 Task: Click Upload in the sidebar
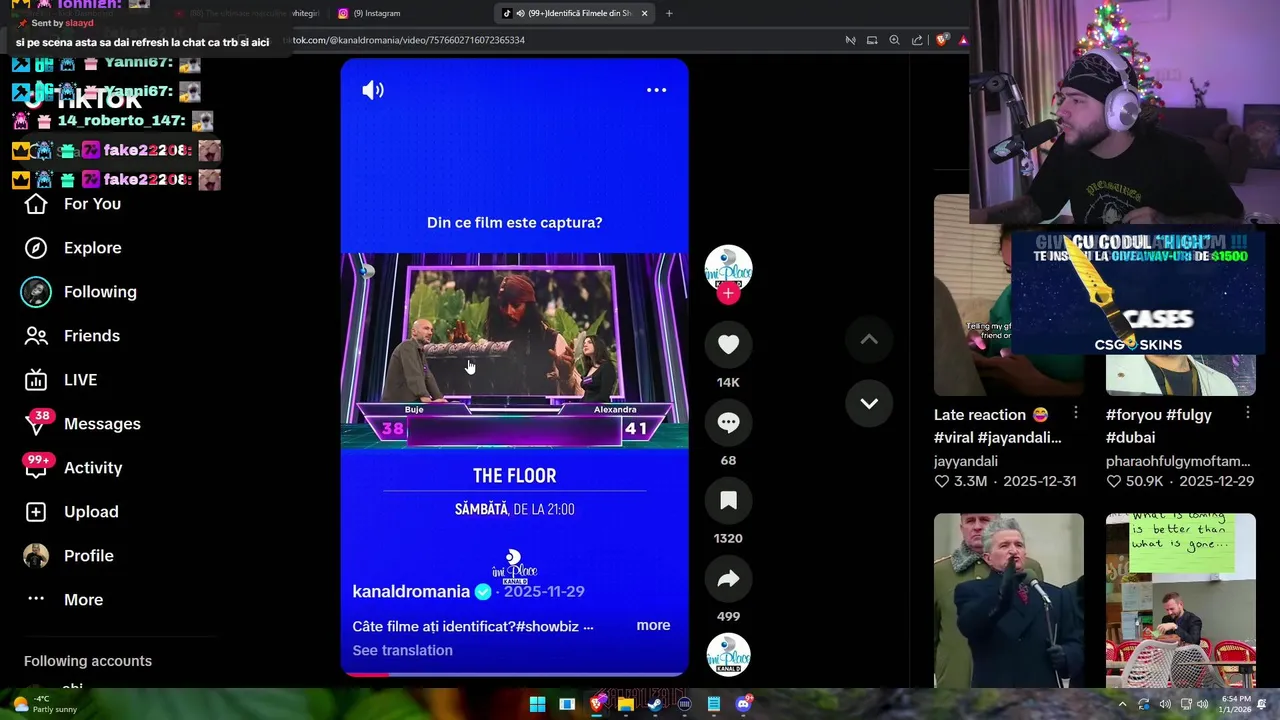coord(91,512)
